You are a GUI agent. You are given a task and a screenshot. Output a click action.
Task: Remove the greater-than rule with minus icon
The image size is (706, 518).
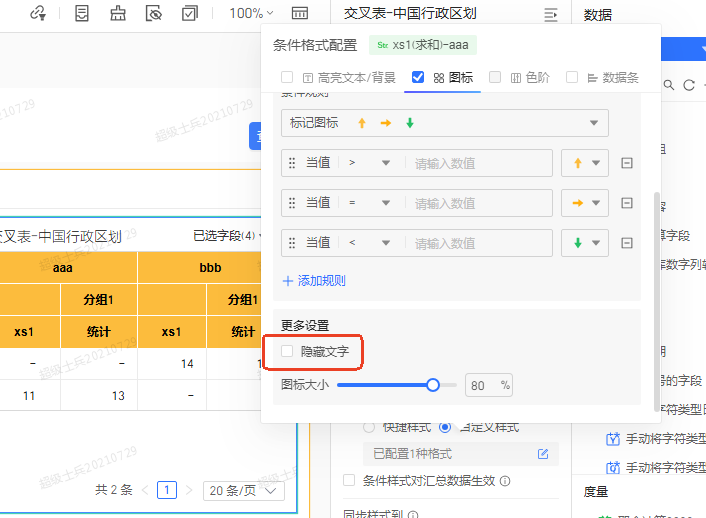tap(627, 163)
